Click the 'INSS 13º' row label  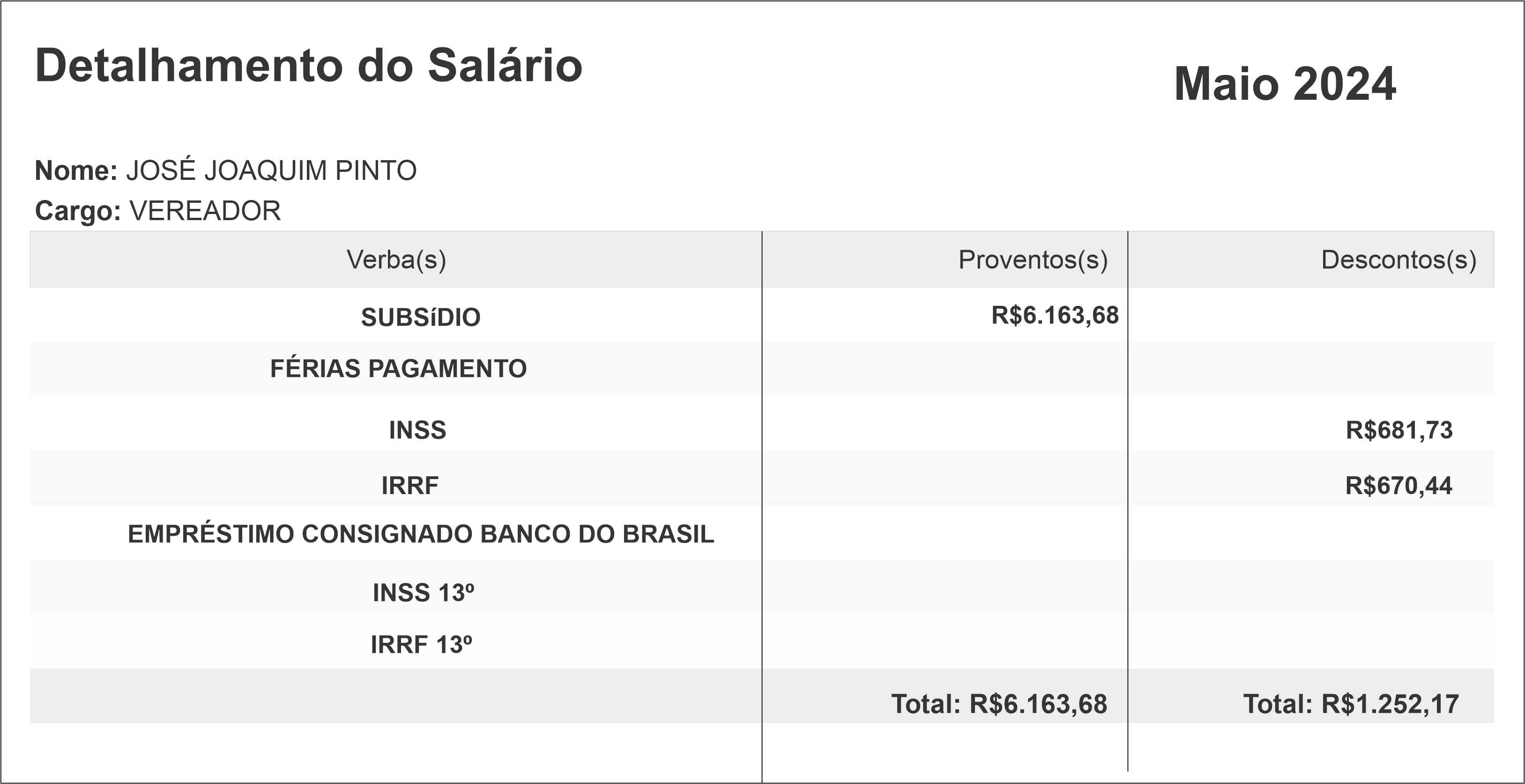click(x=423, y=593)
